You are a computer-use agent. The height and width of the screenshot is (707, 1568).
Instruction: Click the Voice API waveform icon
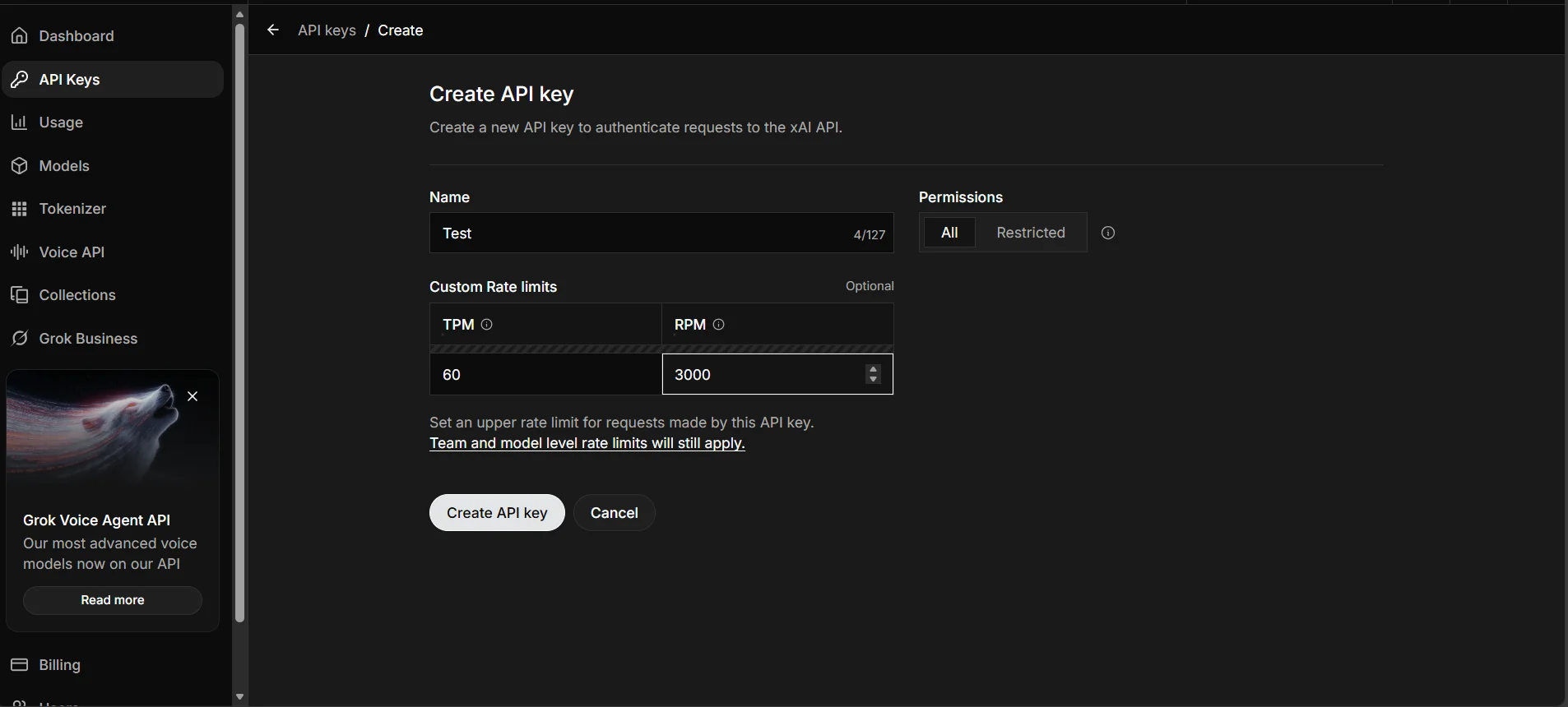click(x=20, y=252)
